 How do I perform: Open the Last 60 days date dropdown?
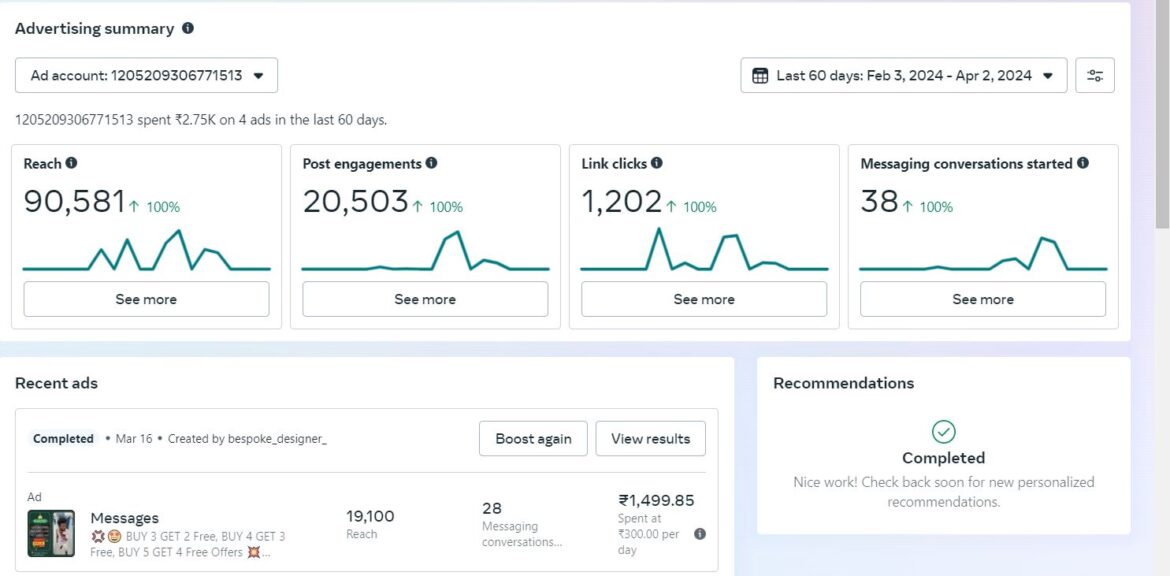903,75
